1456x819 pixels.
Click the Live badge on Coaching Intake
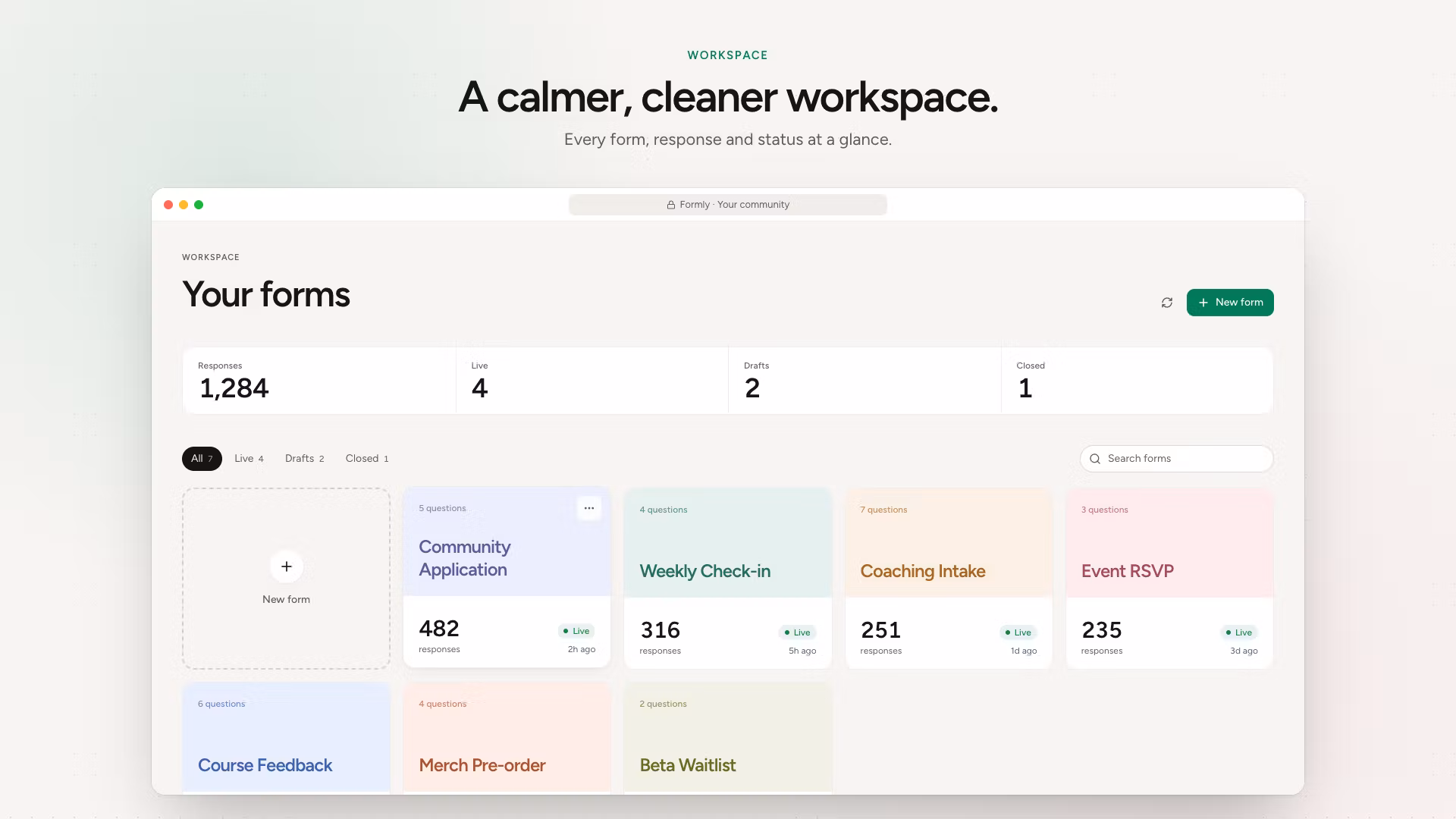point(1018,632)
